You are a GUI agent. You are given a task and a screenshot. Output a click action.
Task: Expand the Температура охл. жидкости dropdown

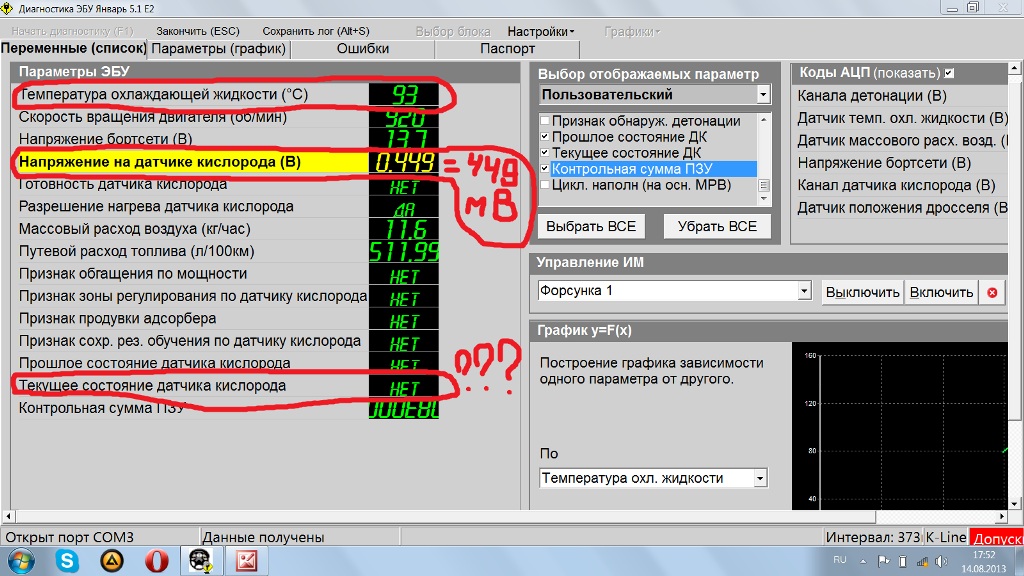coord(760,478)
